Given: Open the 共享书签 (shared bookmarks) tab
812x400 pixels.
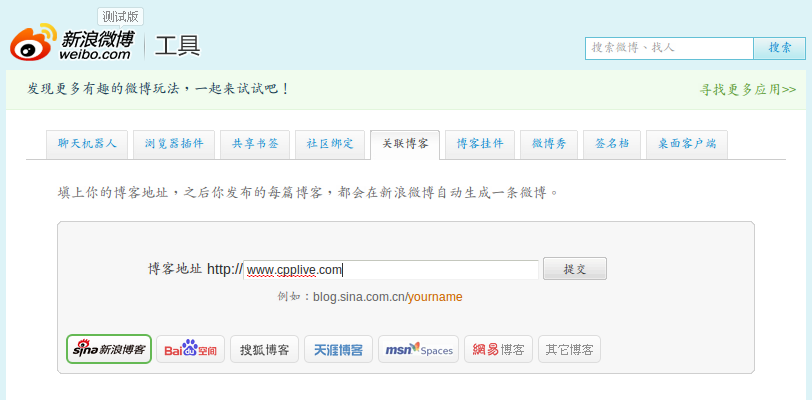Looking at the screenshot, I should pyautogui.click(x=255, y=144).
